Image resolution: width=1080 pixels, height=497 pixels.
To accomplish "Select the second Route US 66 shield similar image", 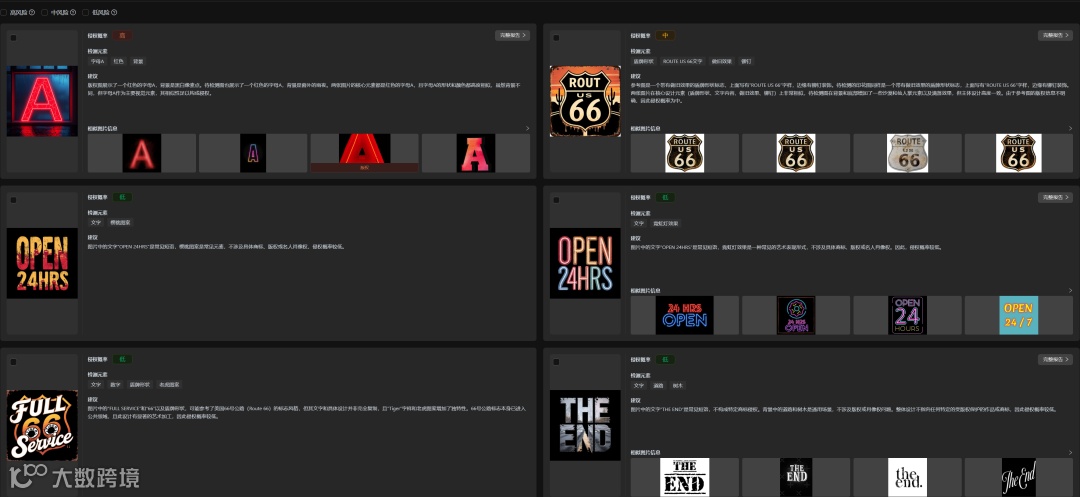I will pos(796,153).
